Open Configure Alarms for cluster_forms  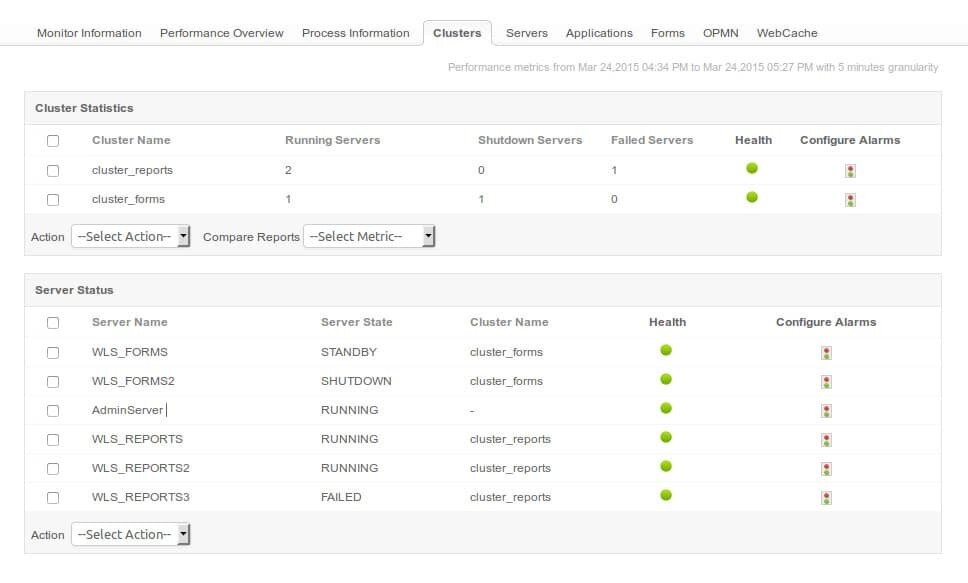tap(849, 199)
